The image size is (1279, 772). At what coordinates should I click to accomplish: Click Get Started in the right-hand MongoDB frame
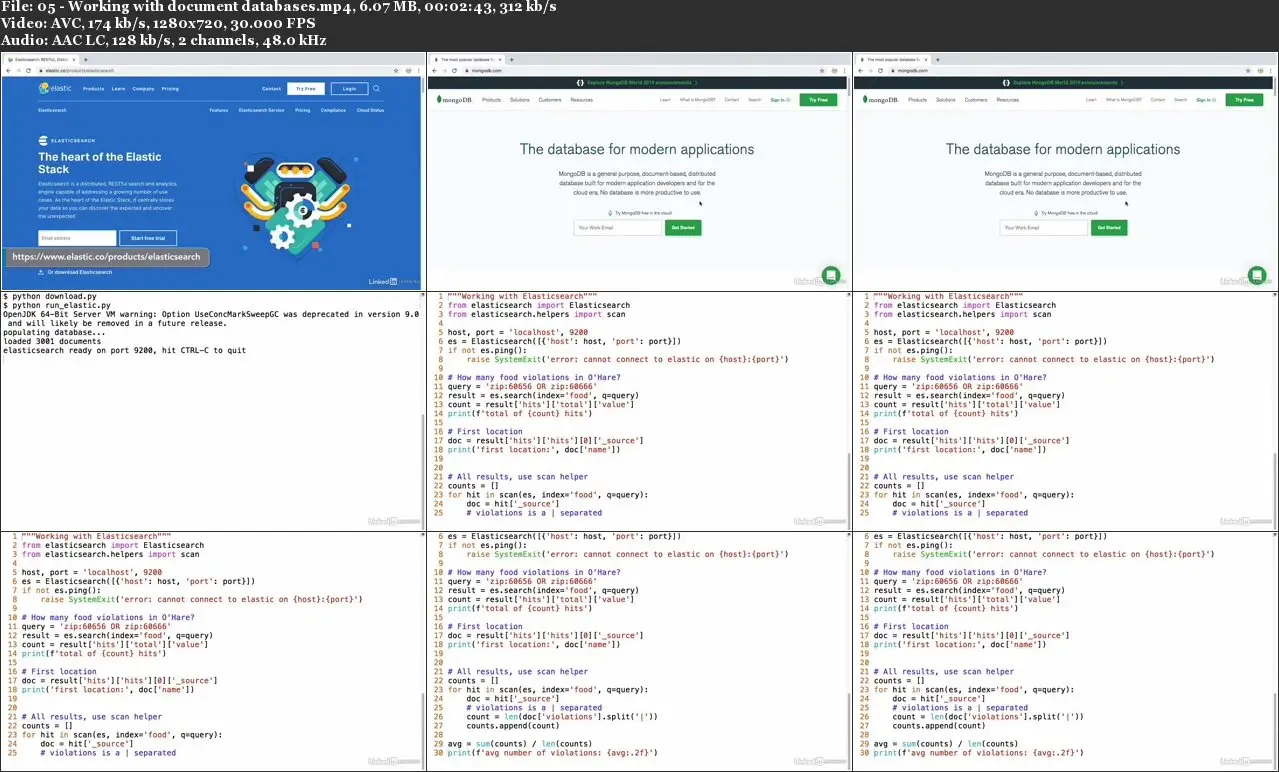tap(1109, 228)
